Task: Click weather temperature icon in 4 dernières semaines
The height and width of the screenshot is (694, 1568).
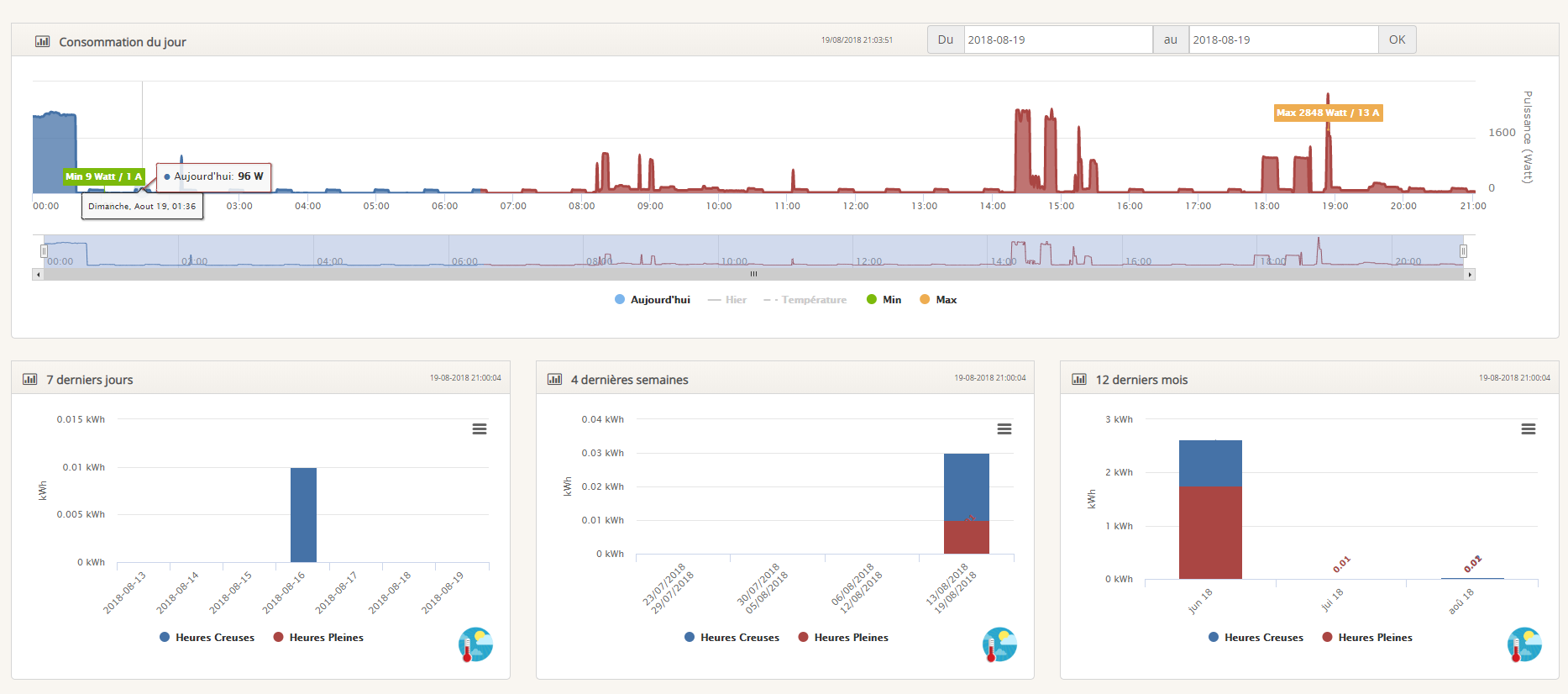Action: pyautogui.click(x=999, y=644)
